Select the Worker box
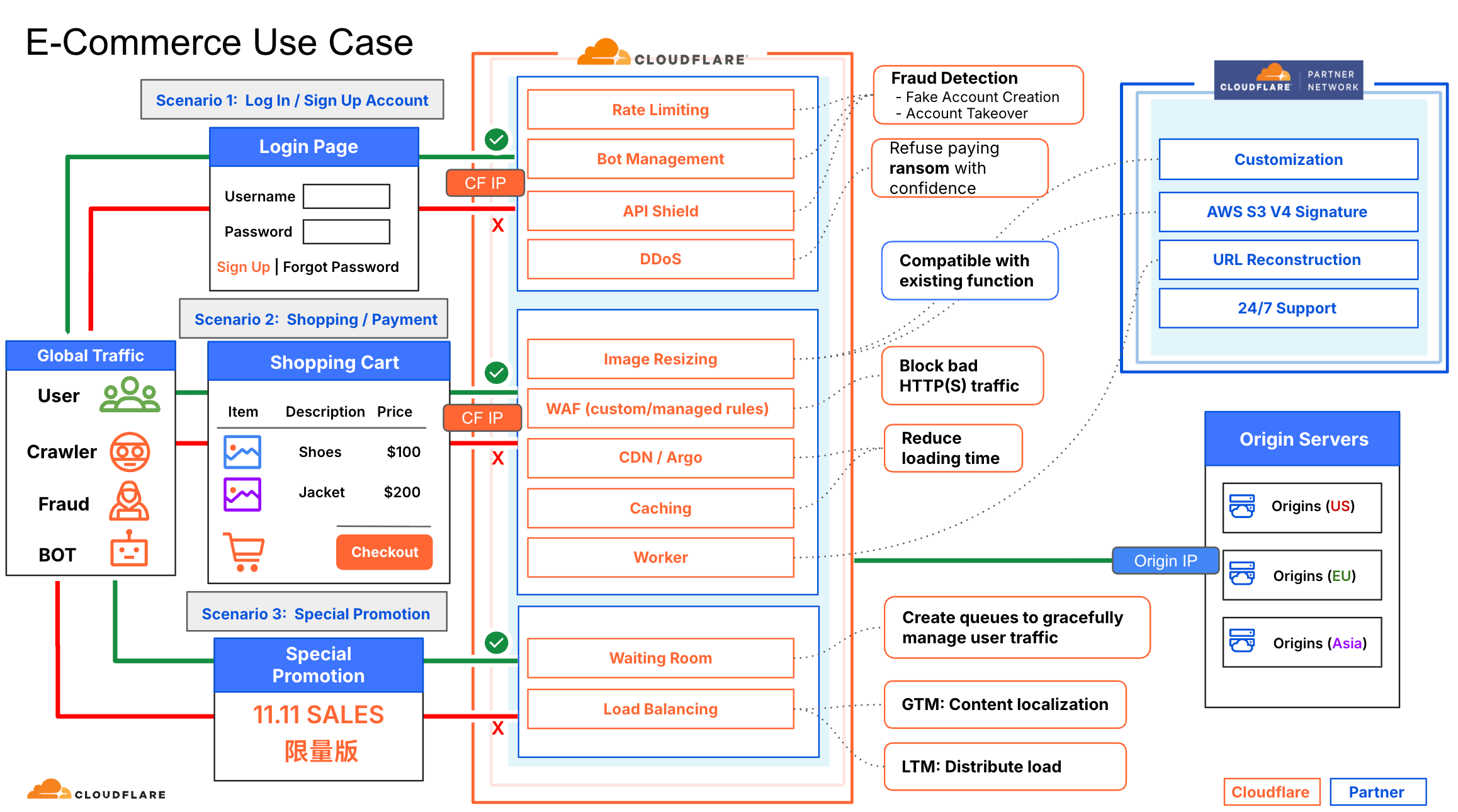This screenshot has height=812, width=1458. tap(660, 557)
